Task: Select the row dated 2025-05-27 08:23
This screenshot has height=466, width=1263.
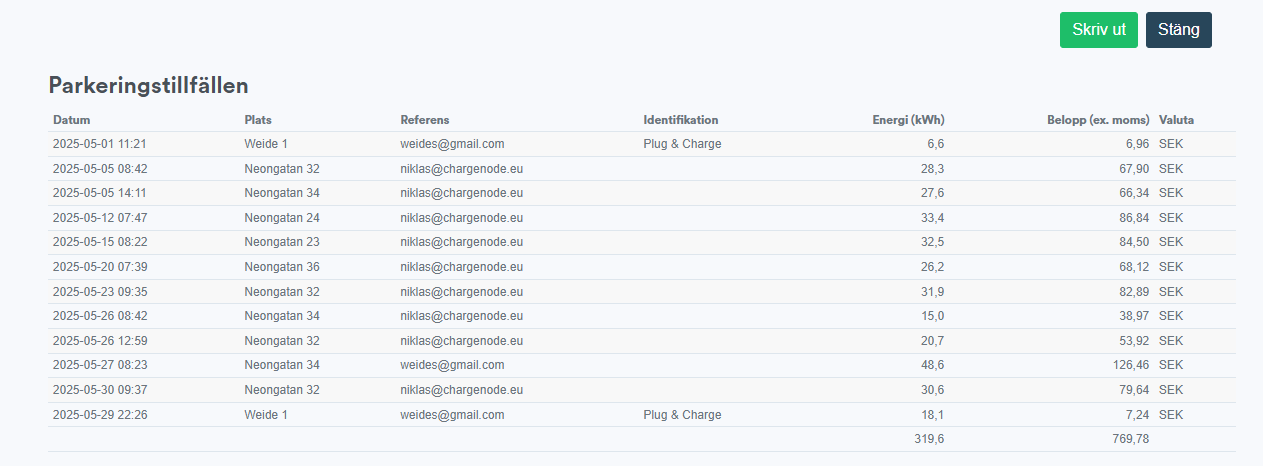Action: click(x=641, y=366)
